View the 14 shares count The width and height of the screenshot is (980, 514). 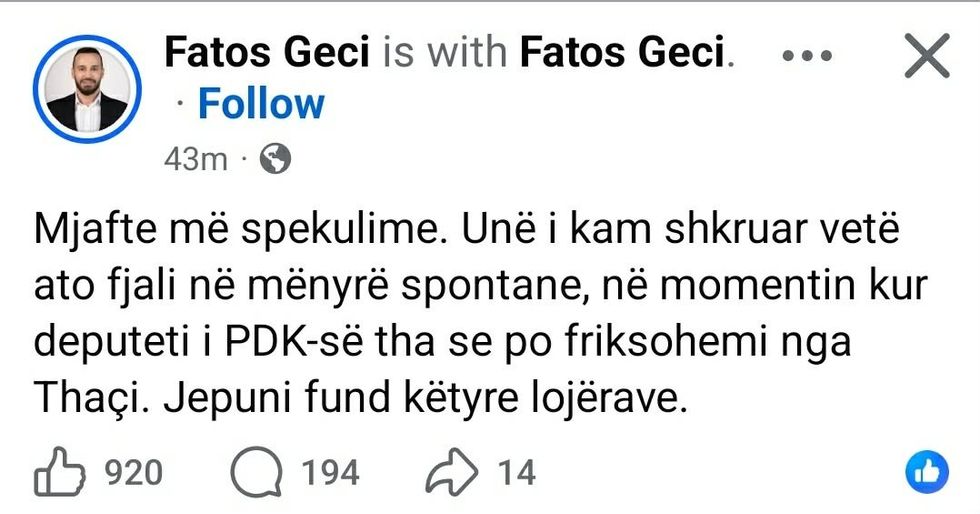(x=517, y=472)
